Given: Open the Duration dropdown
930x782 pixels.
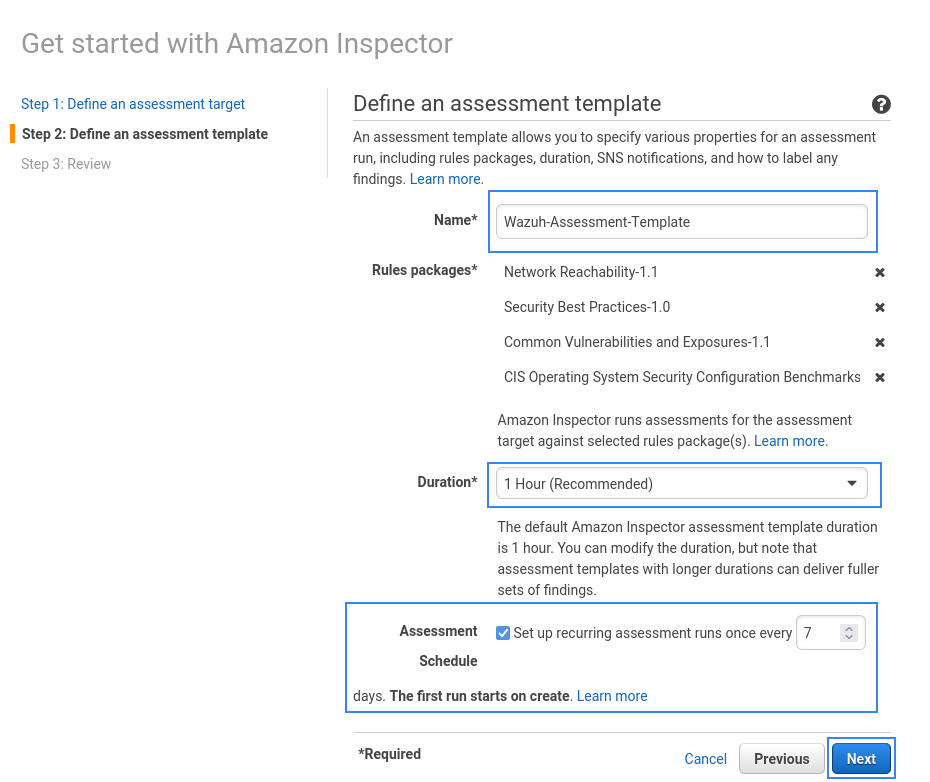Looking at the screenshot, I should 681,484.
